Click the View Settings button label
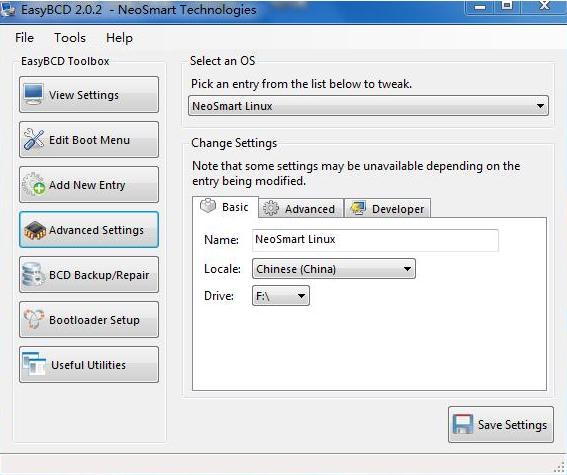 point(84,95)
